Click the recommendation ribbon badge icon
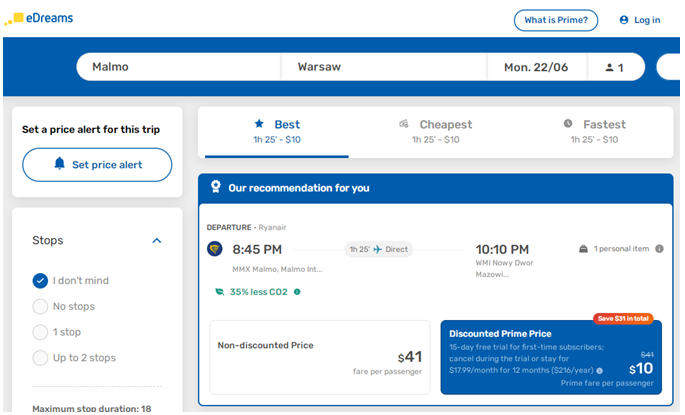685x415 pixels. click(x=215, y=187)
